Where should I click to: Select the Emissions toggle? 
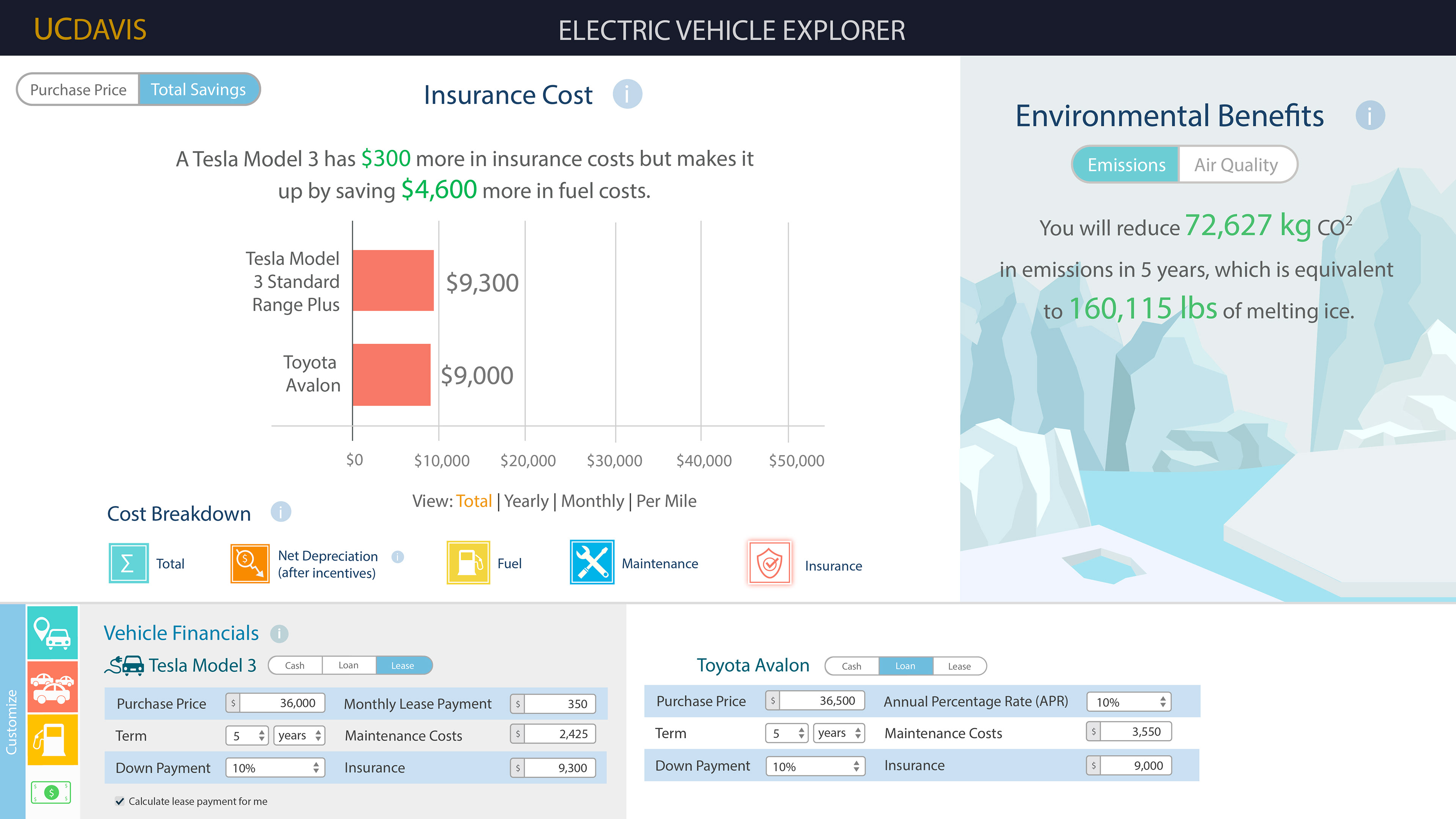click(1126, 165)
